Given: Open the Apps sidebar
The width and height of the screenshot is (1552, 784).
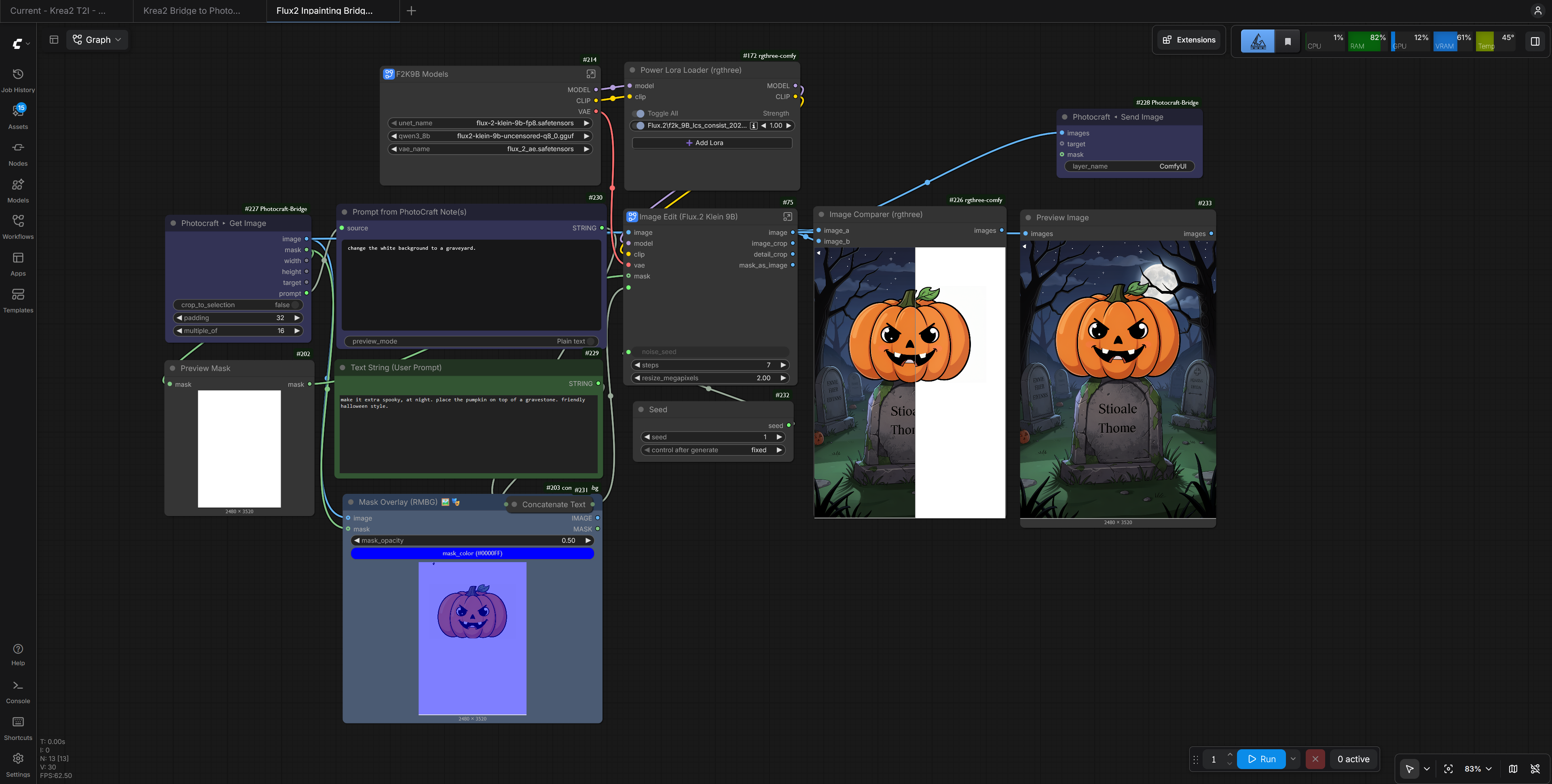Looking at the screenshot, I should point(18,264).
